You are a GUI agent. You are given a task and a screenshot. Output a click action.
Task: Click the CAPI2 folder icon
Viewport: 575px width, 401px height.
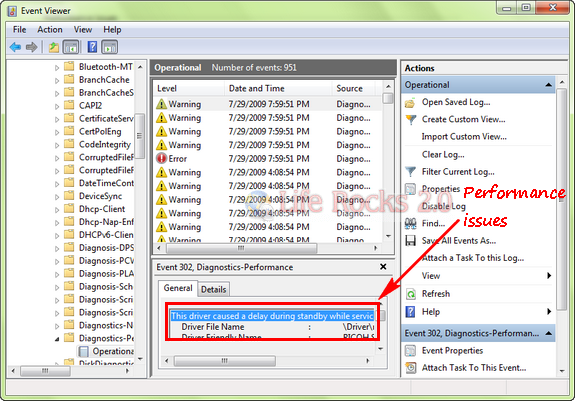69,105
